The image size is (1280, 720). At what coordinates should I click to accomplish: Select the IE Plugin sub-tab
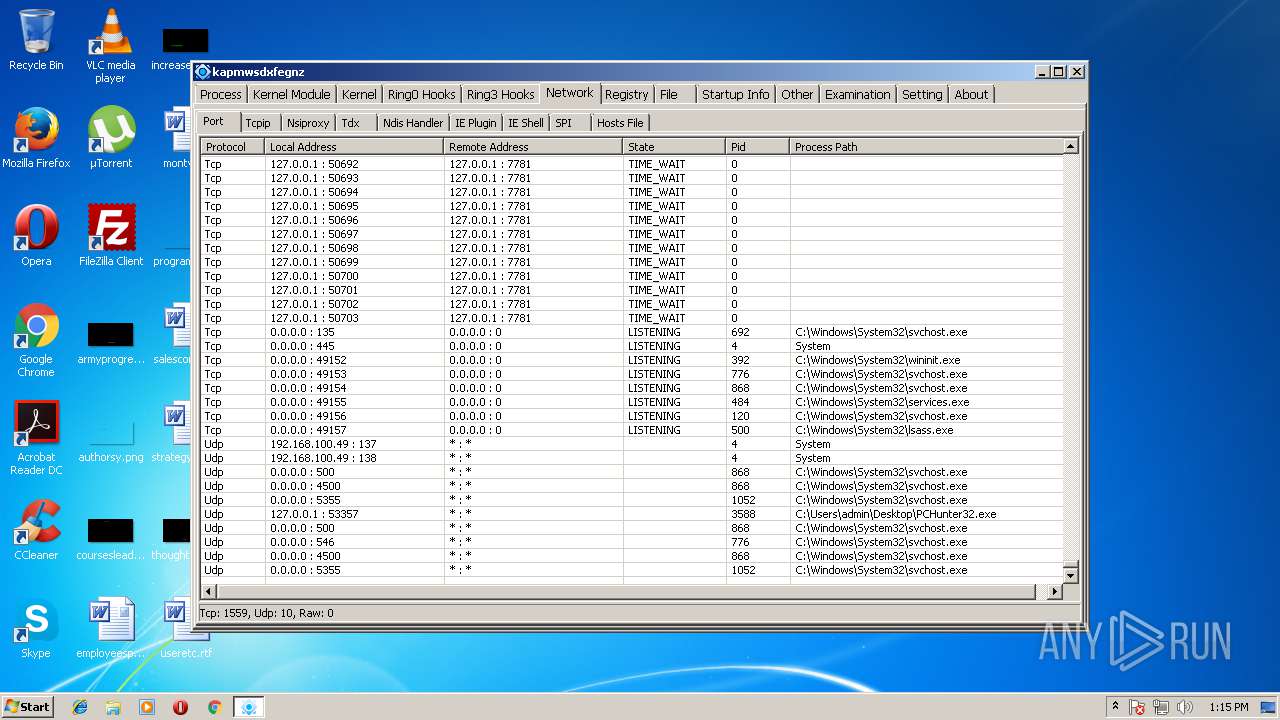pyautogui.click(x=475, y=123)
